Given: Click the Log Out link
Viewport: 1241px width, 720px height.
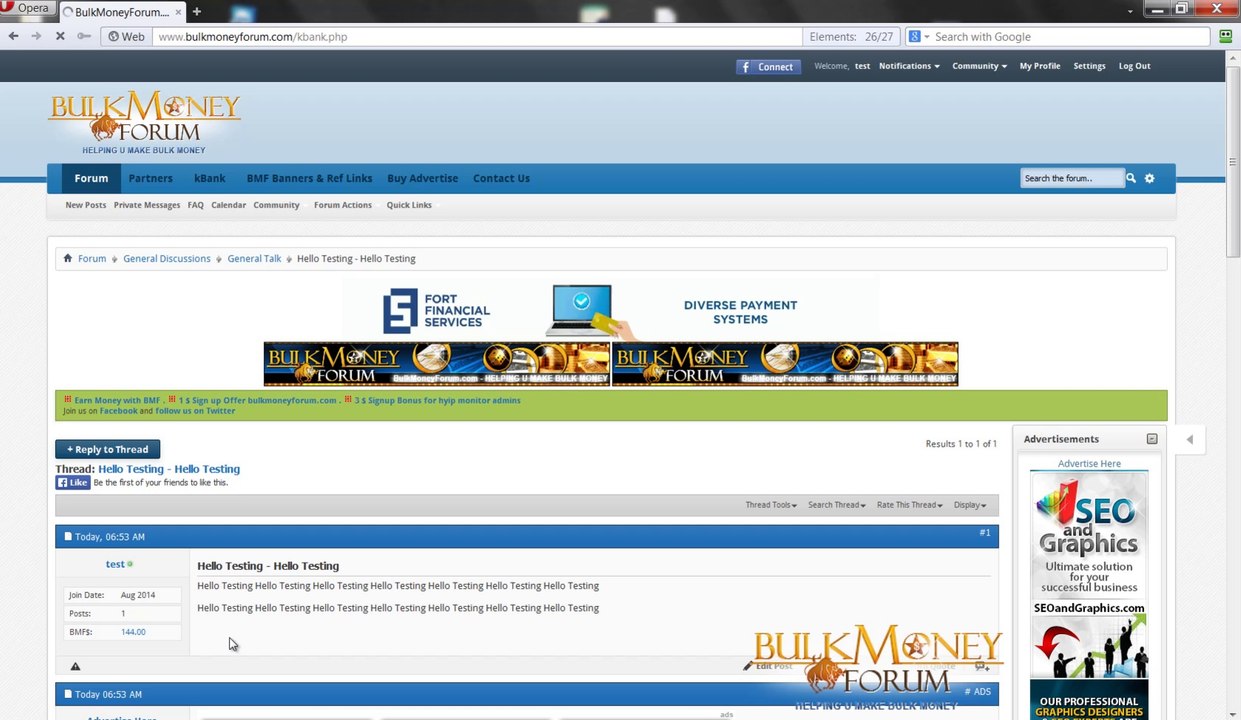Looking at the screenshot, I should coord(1134,66).
